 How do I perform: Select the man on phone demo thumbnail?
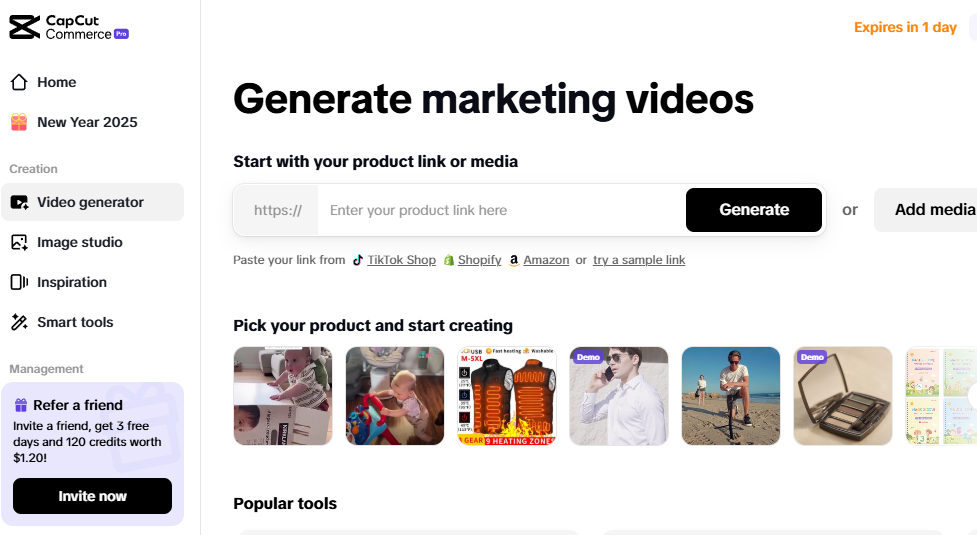(x=619, y=396)
